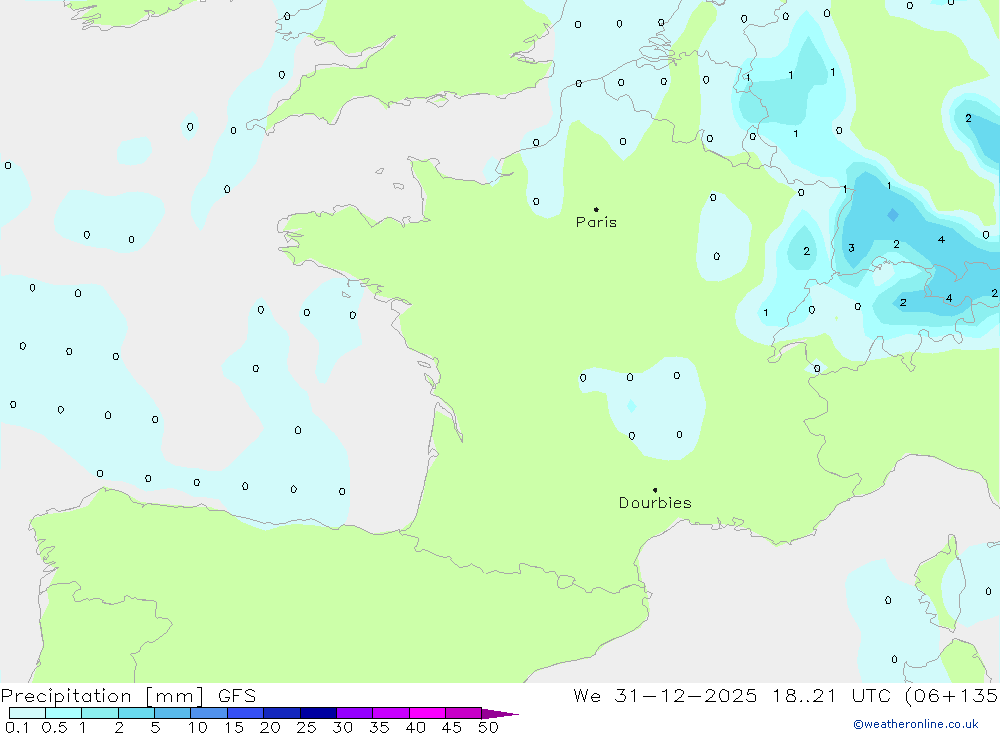
Task: Select the black dot marking Paris
Action: click(x=596, y=209)
